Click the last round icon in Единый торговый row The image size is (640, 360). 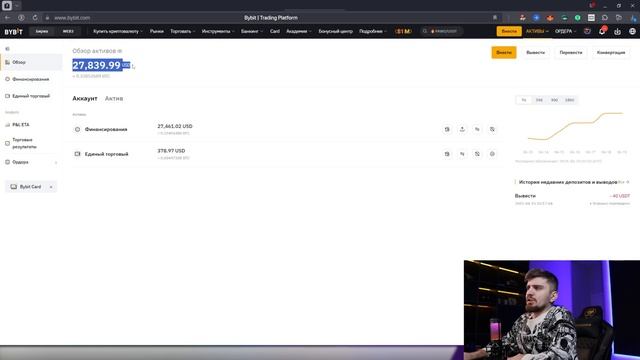pos(492,154)
